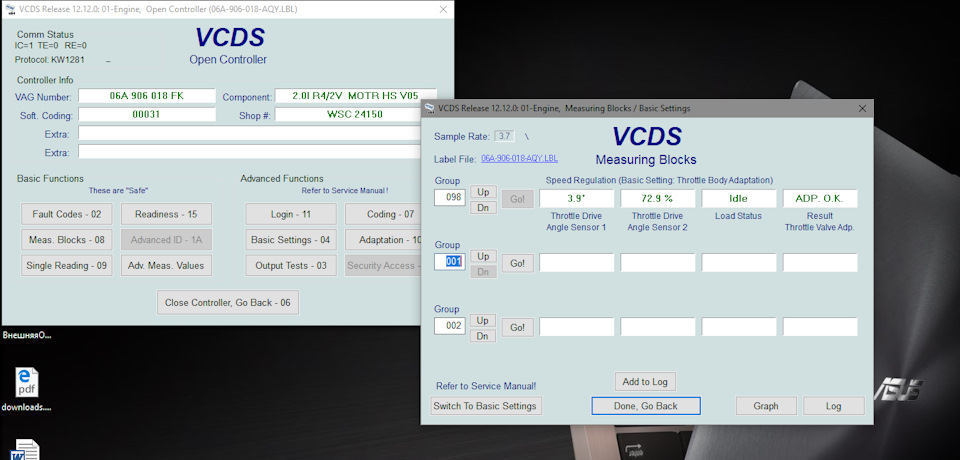Select the downloads PDF desktop icon
The width and height of the screenshot is (960, 460).
point(26,390)
